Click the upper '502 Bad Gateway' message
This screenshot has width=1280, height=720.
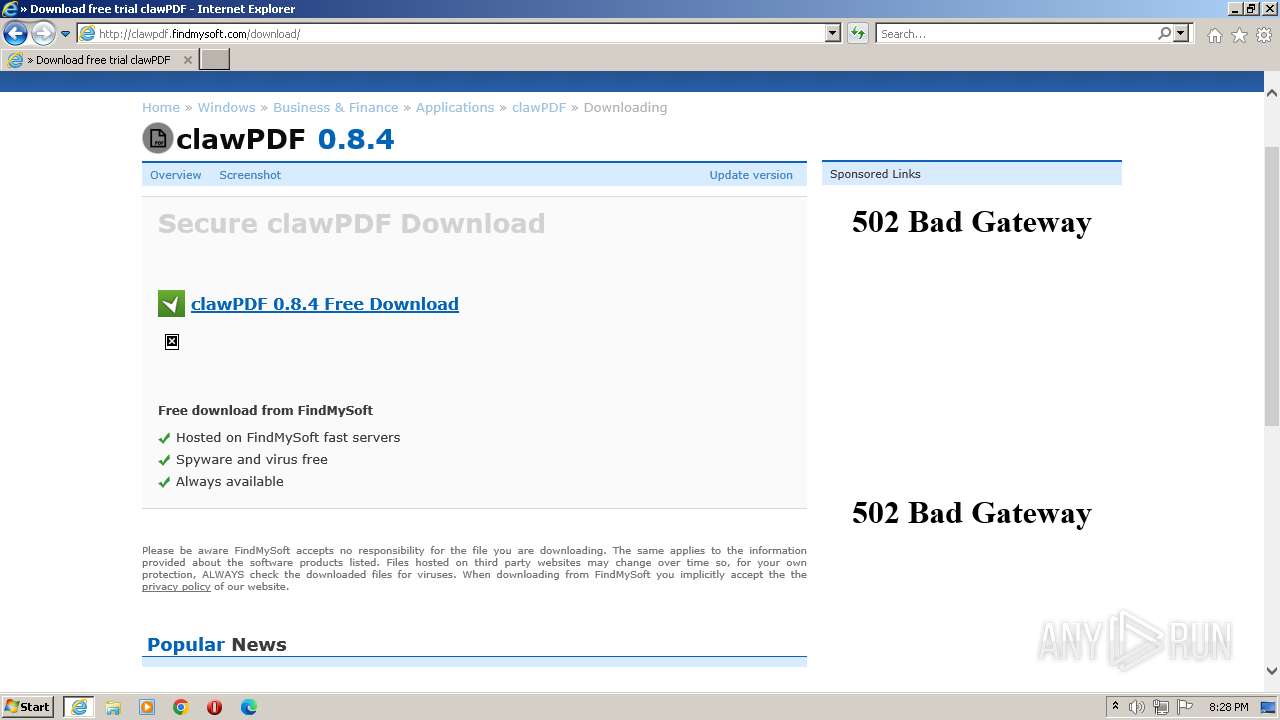click(971, 222)
